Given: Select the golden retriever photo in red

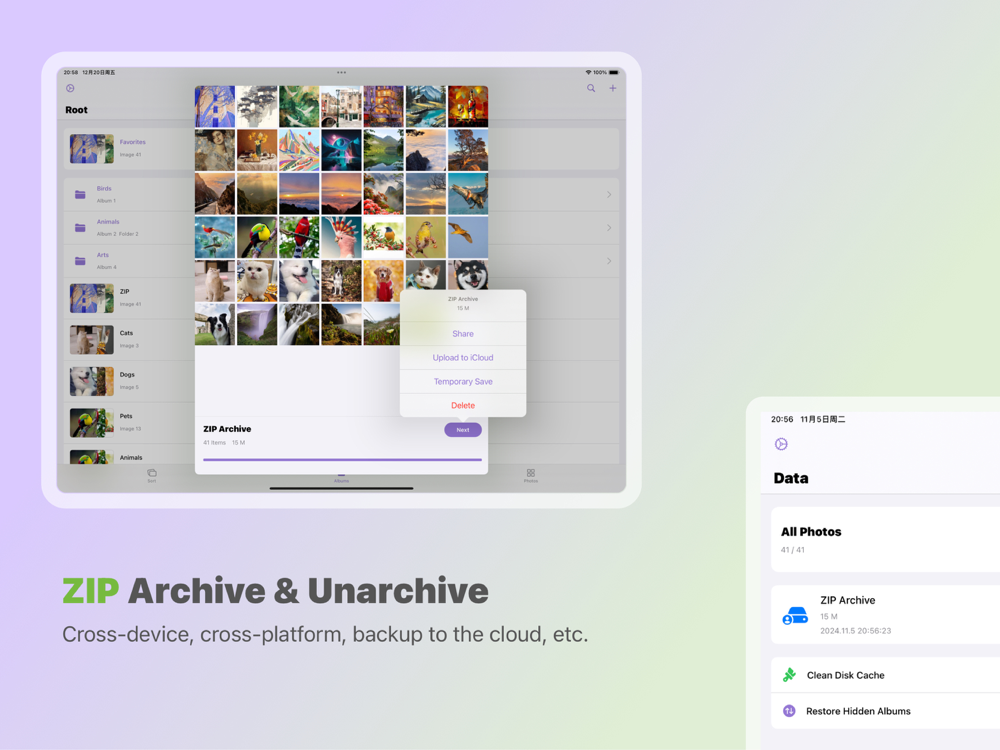Looking at the screenshot, I should (x=383, y=281).
